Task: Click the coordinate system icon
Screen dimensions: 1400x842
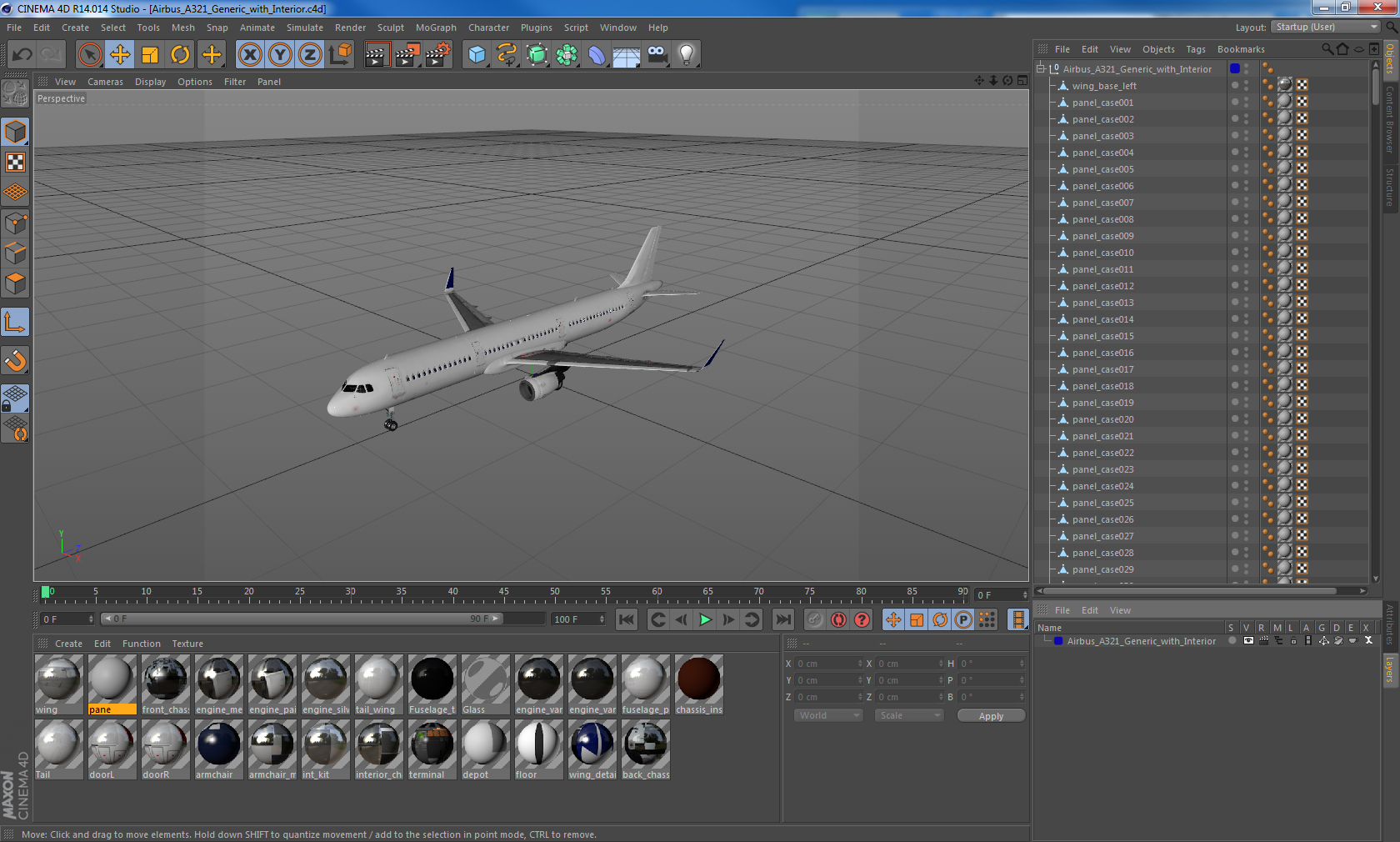Action: coord(340,55)
